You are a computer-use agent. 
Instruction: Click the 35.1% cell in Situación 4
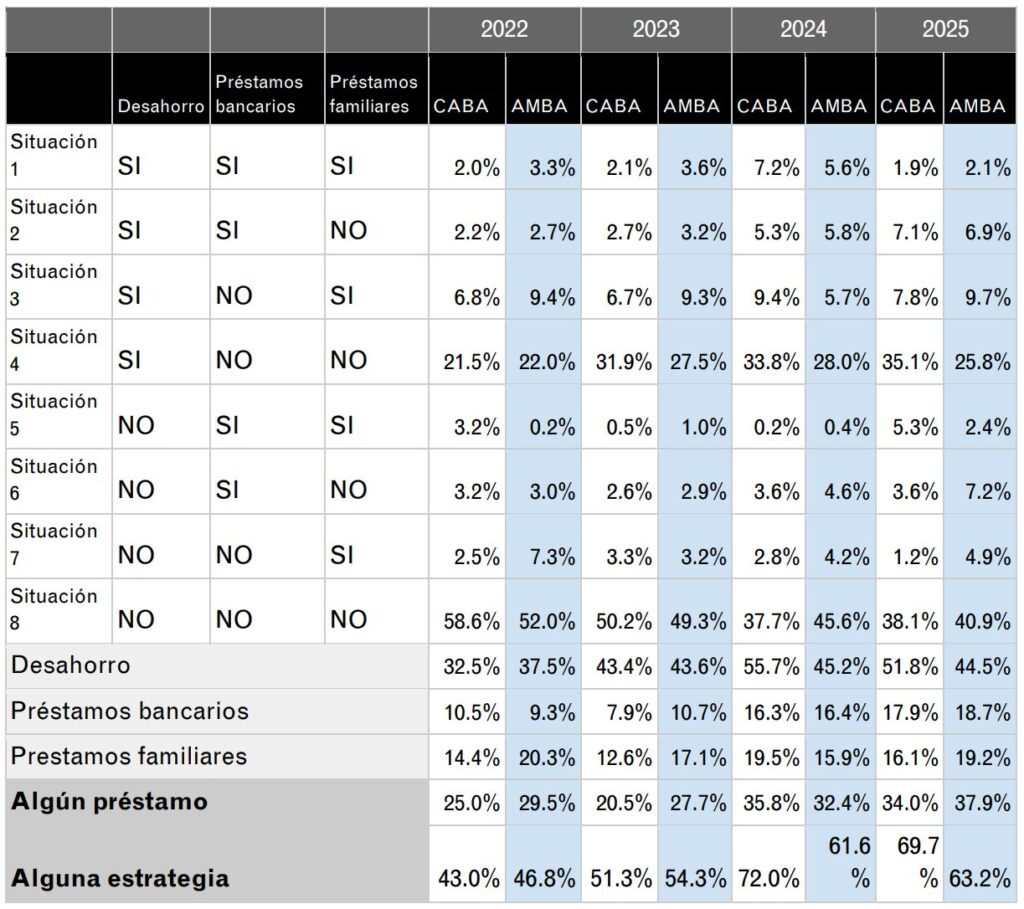tap(909, 363)
